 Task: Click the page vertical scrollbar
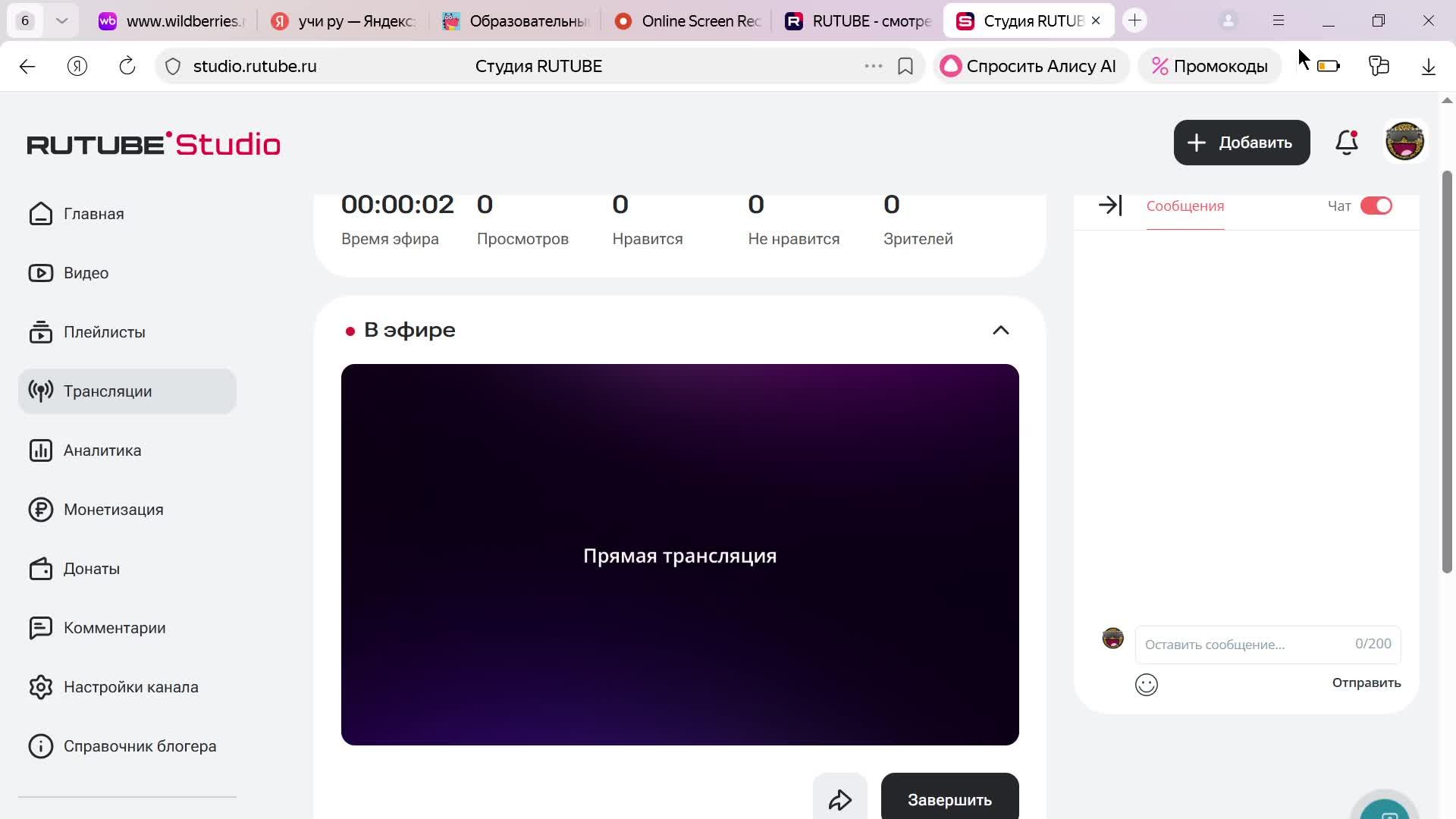click(1446, 372)
